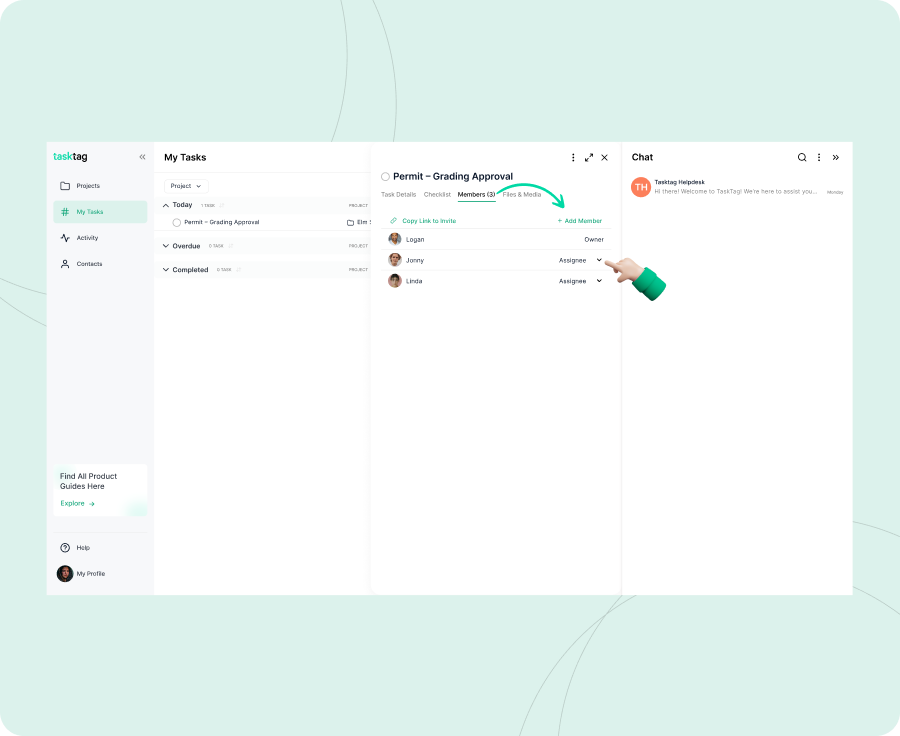The width and height of the screenshot is (900, 736).
Task: Switch to the Checklist tab
Action: click(436, 194)
